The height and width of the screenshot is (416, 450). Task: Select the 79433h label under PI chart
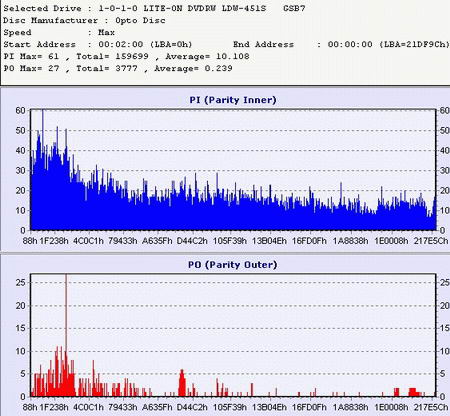click(x=123, y=240)
